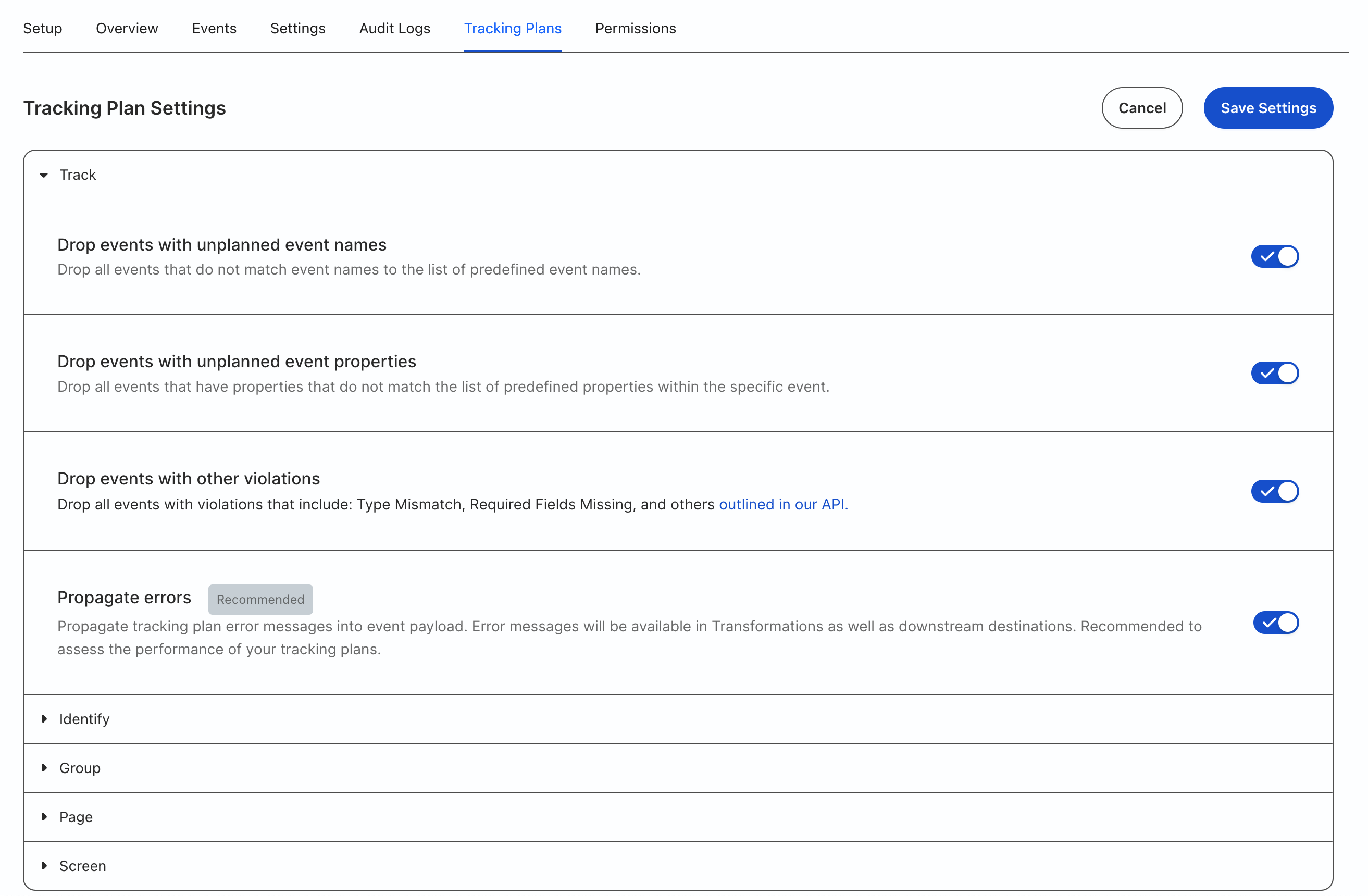Open the Setup tab
1368x896 pixels.
coord(43,28)
